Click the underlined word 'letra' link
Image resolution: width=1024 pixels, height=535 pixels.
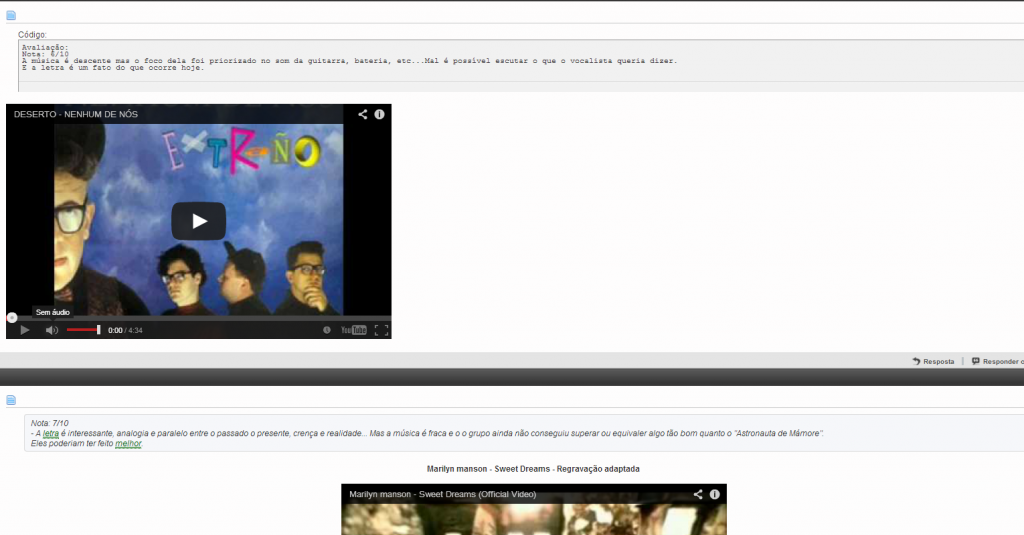pos(51,433)
